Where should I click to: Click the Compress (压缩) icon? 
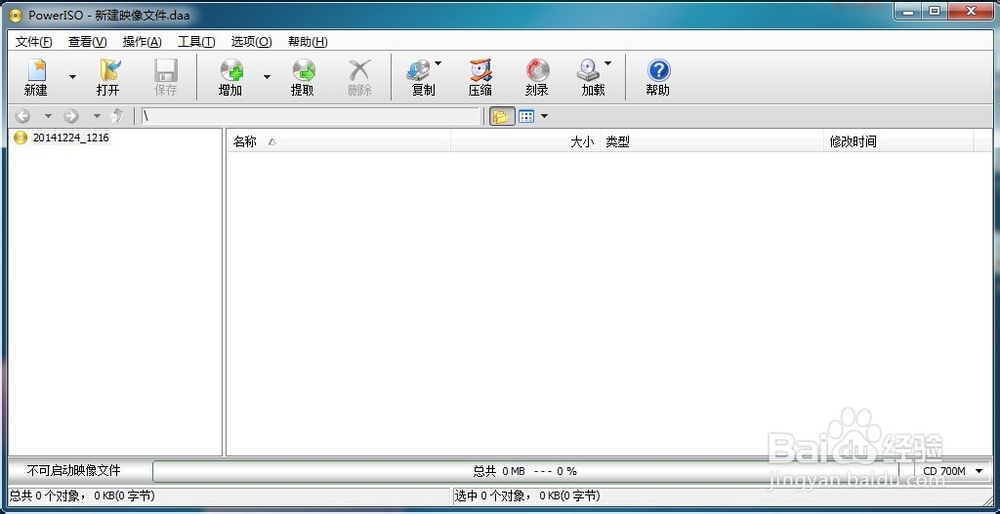[x=480, y=70]
